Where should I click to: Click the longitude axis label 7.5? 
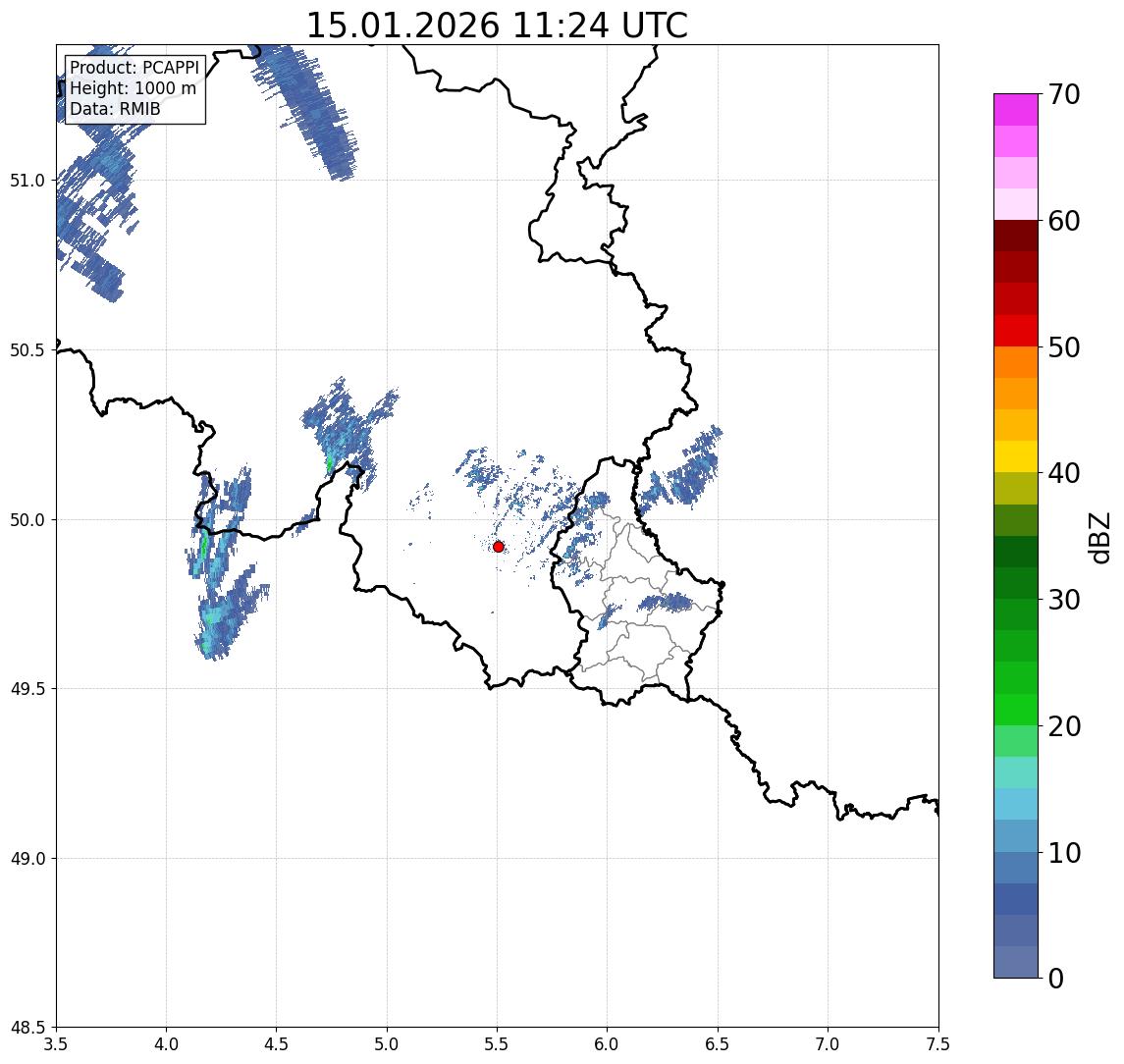938,1044
